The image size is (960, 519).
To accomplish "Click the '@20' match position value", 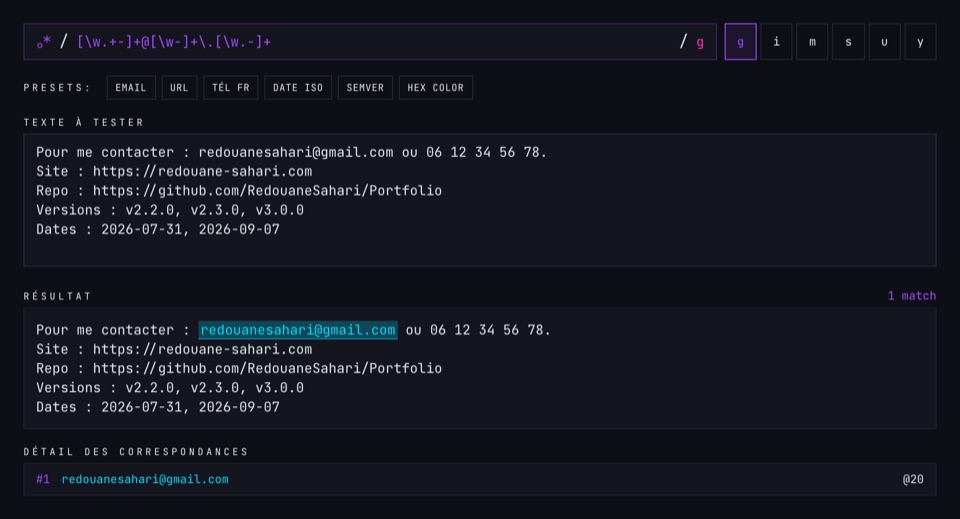I will tap(913, 479).
